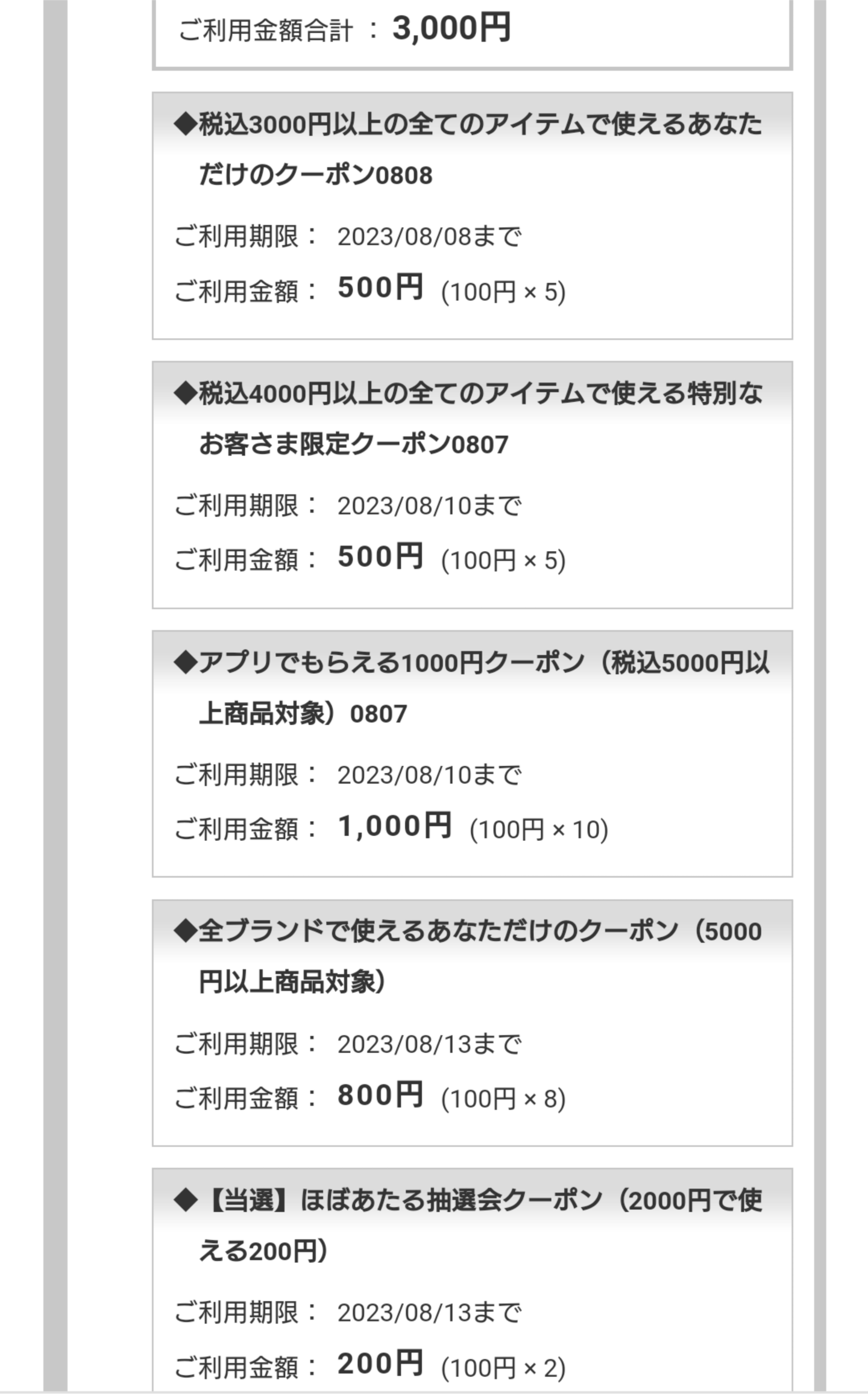Screen dimensions: 868x1398
Task: Click the 1,000円 coupon amount
Action: coord(394,826)
